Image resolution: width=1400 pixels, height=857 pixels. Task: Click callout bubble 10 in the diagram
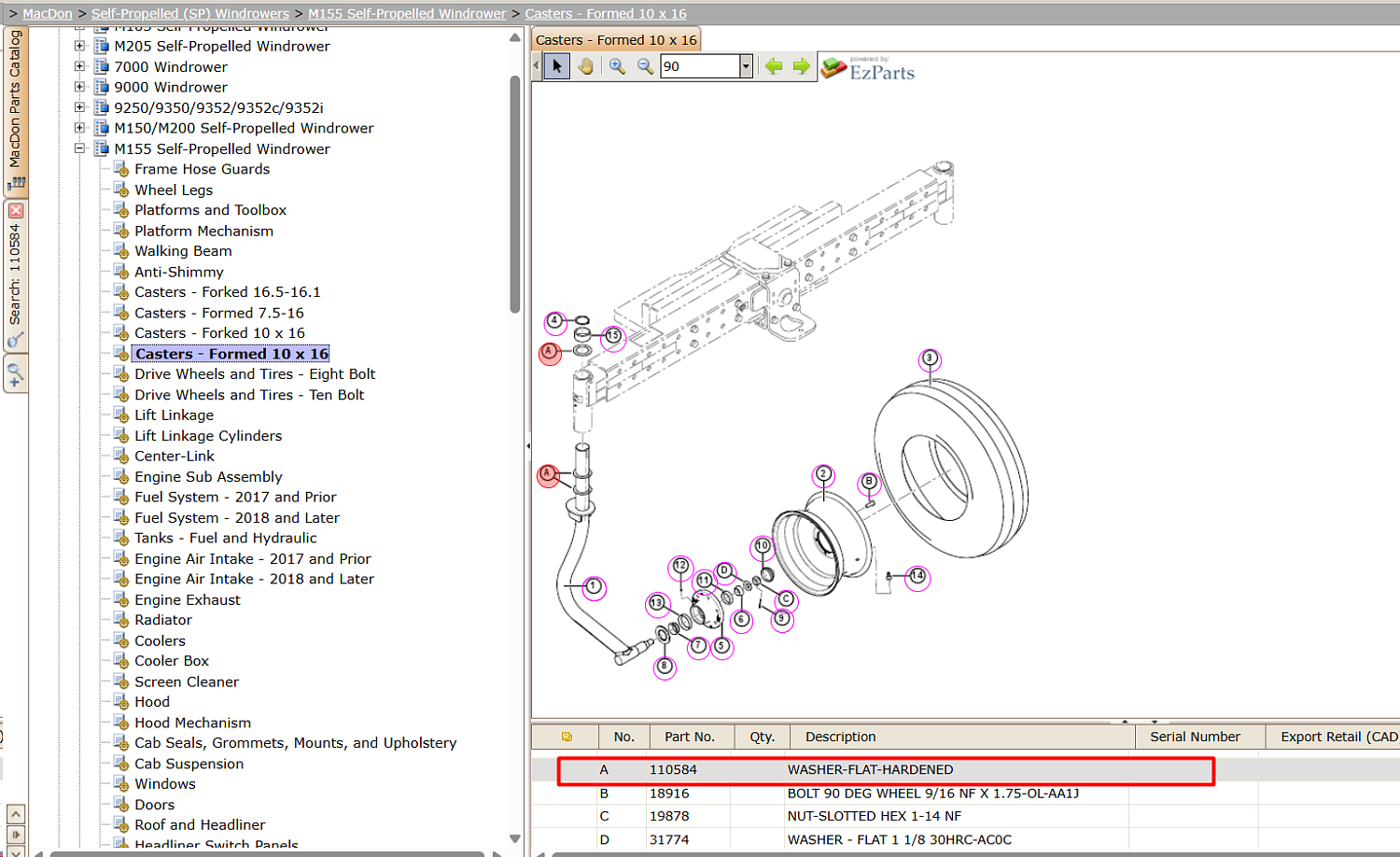coord(763,546)
